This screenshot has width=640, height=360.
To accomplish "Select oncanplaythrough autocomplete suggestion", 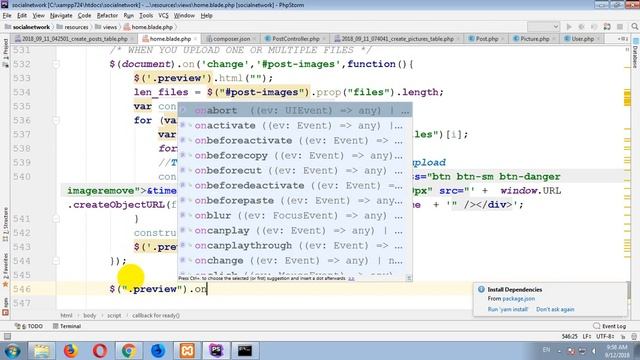I will pyautogui.click(x=295, y=245).
